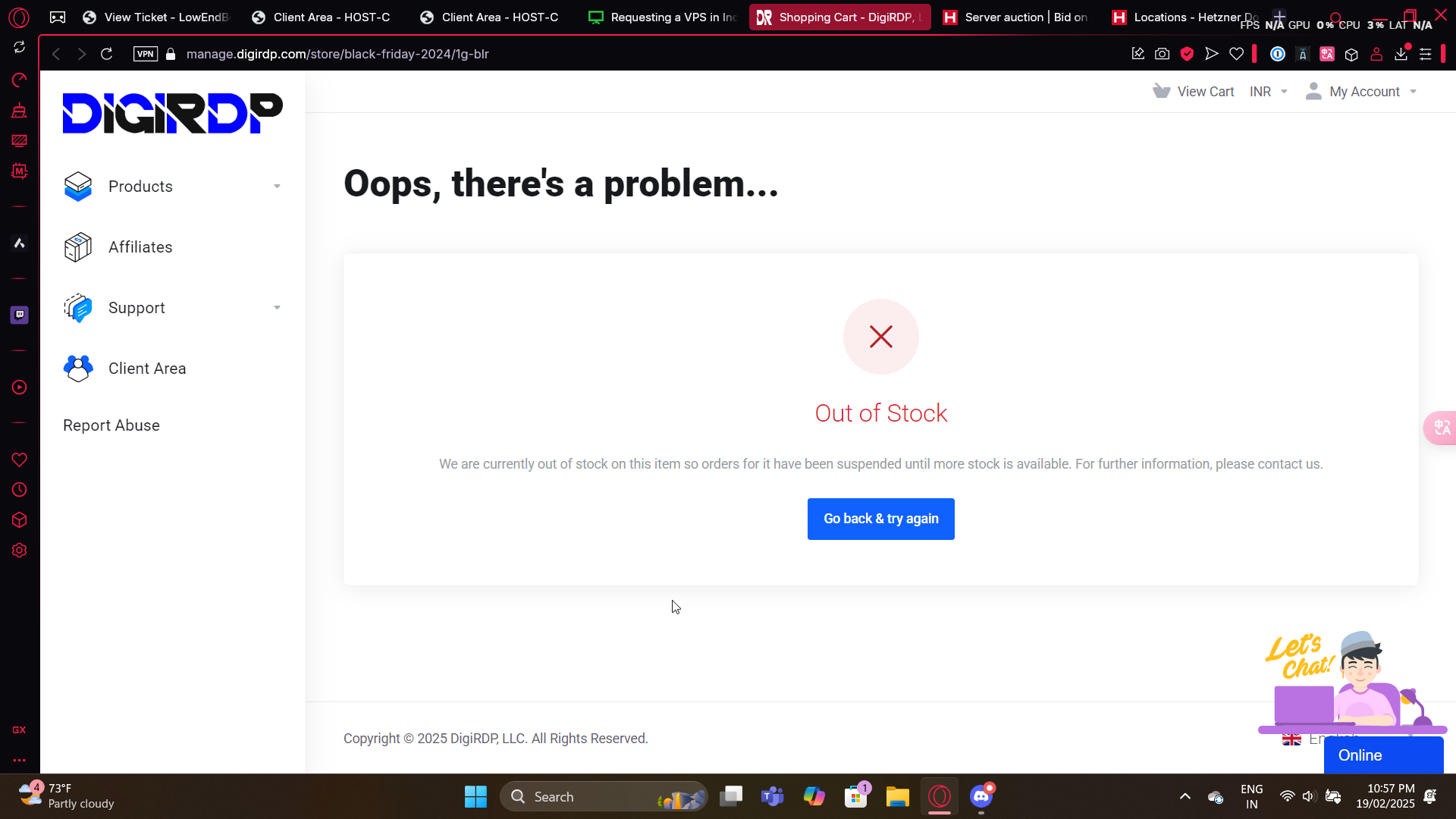Open sidebar history clock icon
This screenshot has width=1456, height=819.
[x=20, y=490]
